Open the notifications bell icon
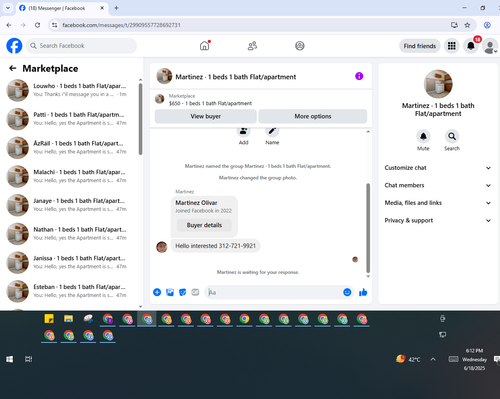Image resolution: width=500 pixels, height=399 pixels. pos(471,46)
